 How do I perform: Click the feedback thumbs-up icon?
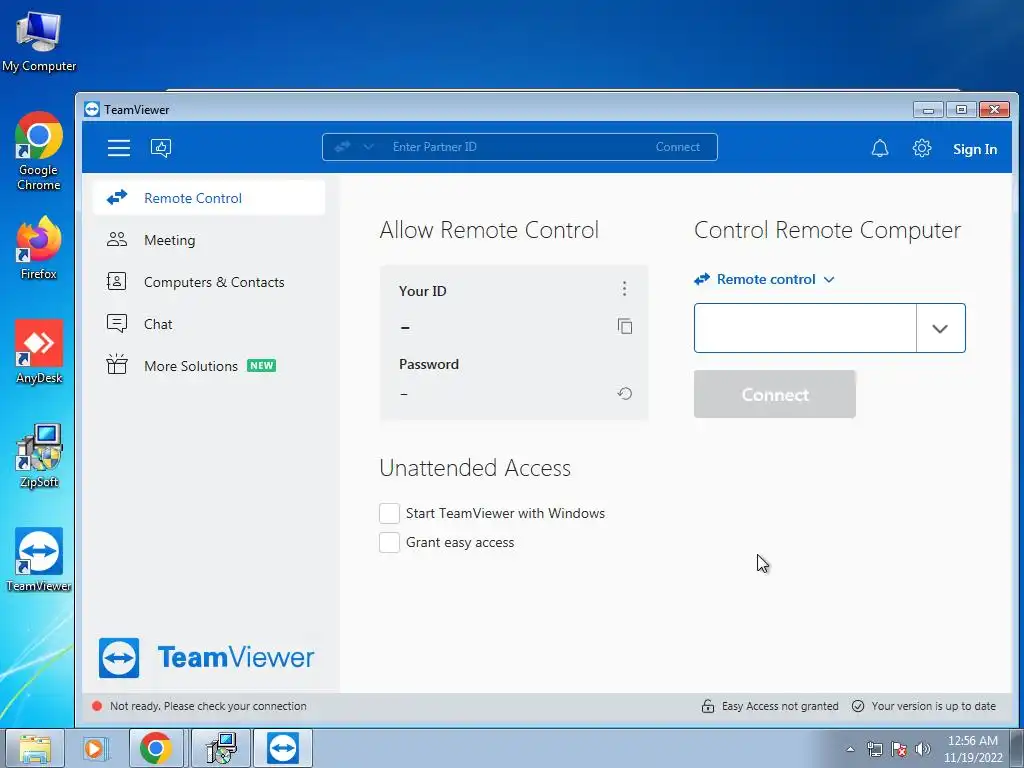[161, 148]
